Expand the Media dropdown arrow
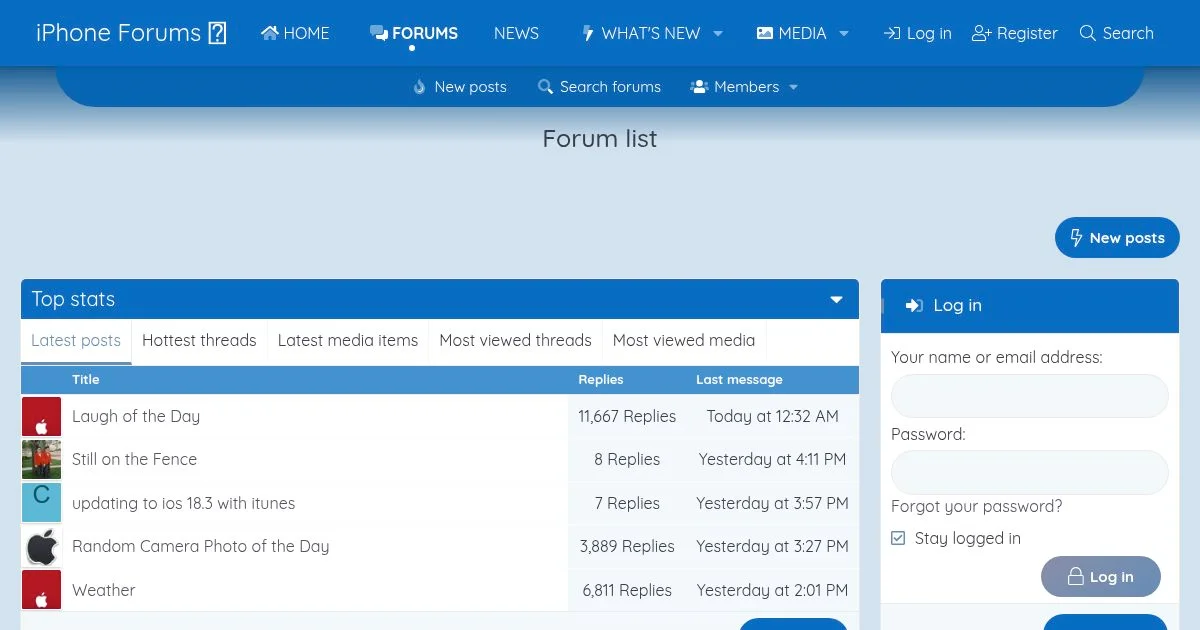This screenshot has width=1200, height=630. point(843,33)
